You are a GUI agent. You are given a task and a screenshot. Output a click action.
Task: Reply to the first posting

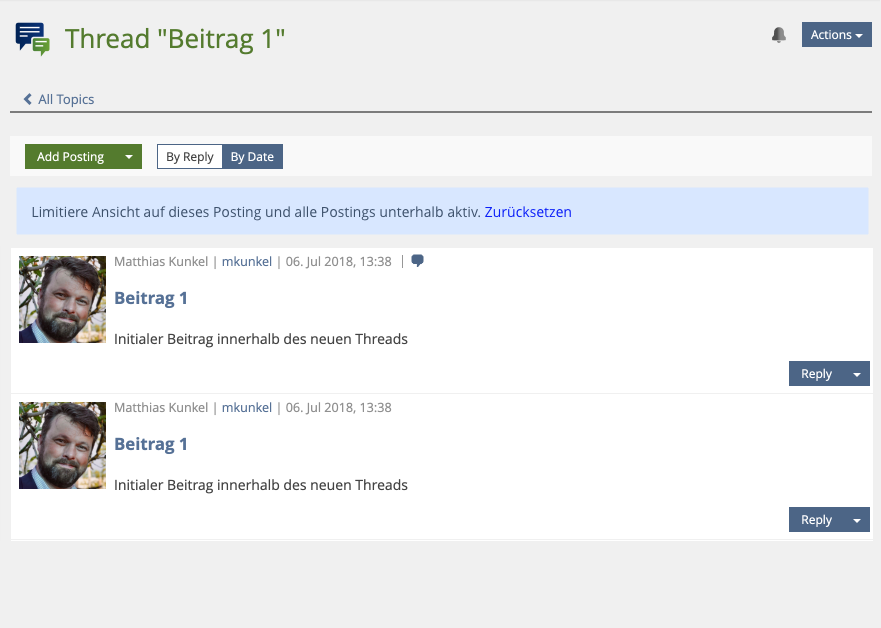point(816,374)
